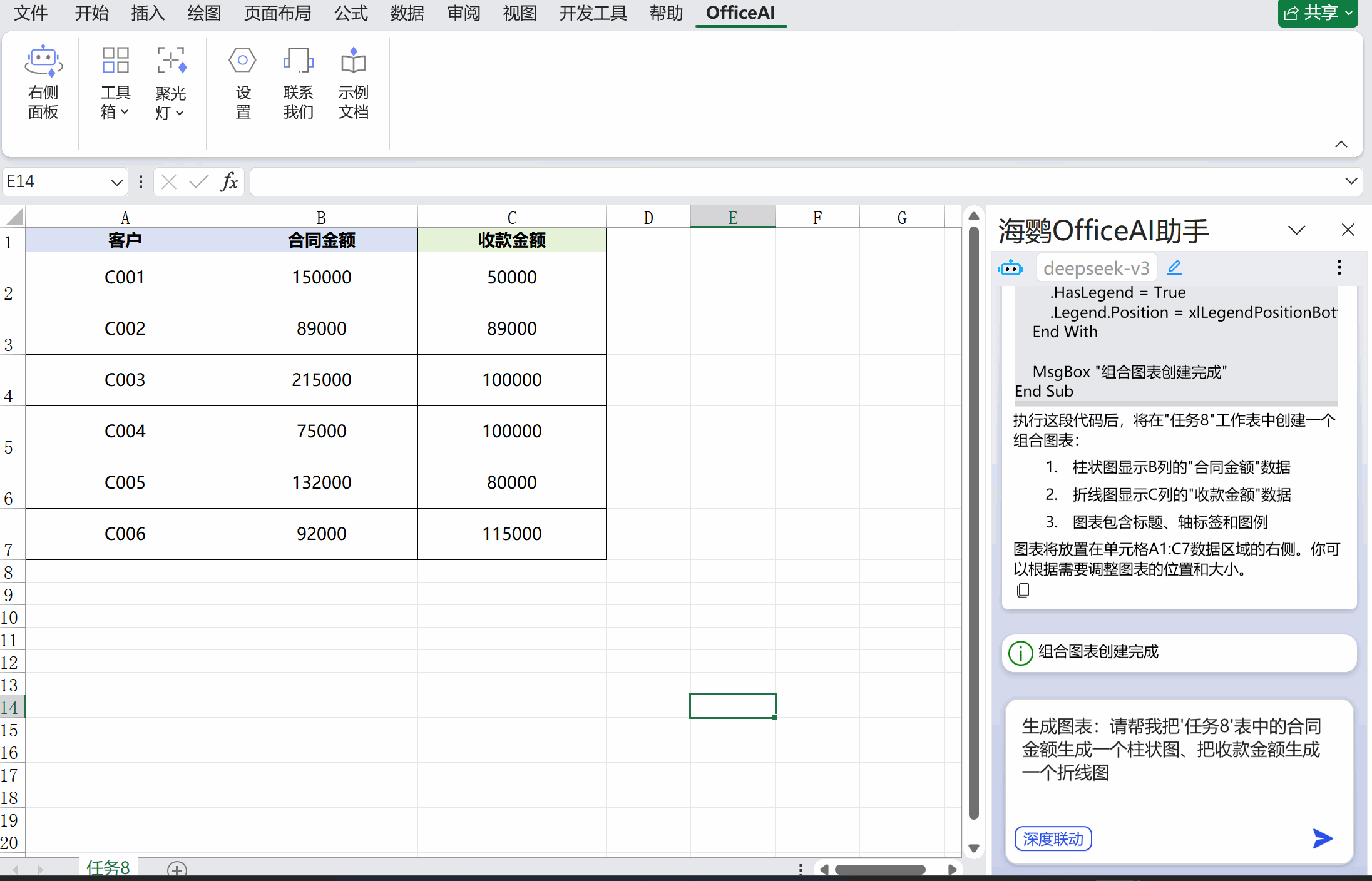
Task: Open 示例文档 sample document icon
Action: pos(353,61)
